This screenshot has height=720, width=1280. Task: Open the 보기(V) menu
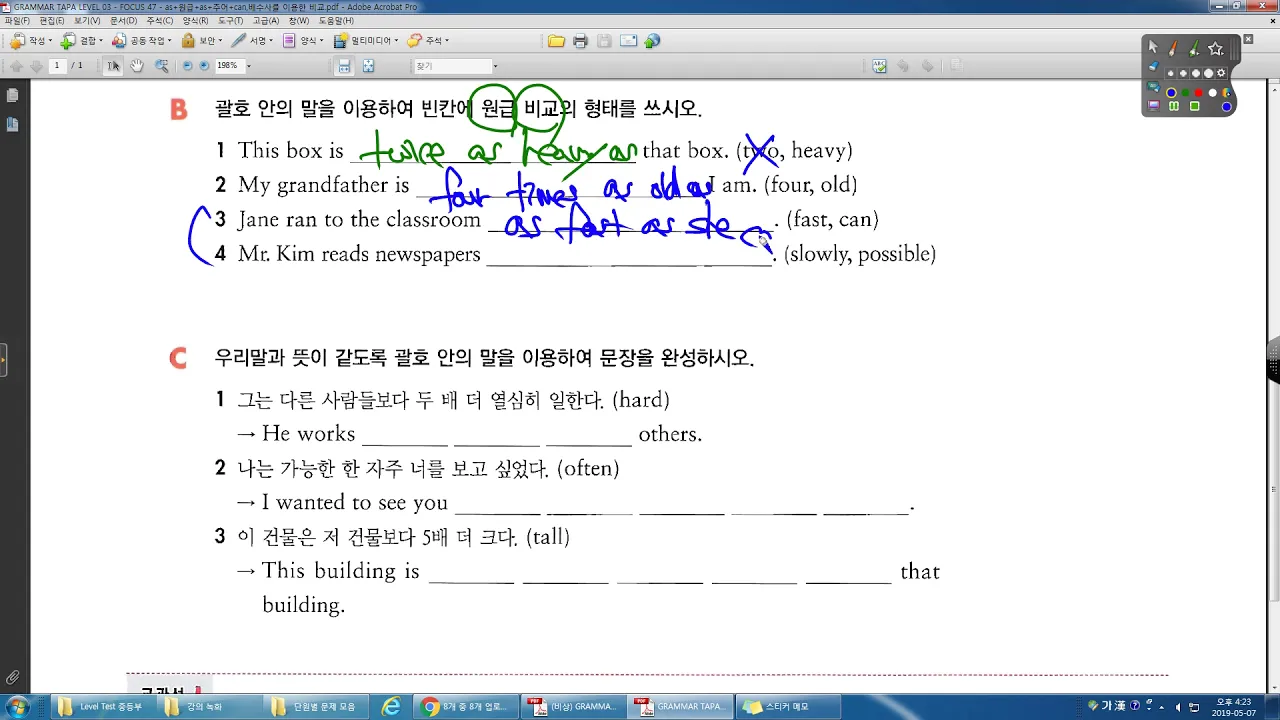(x=87, y=20)
